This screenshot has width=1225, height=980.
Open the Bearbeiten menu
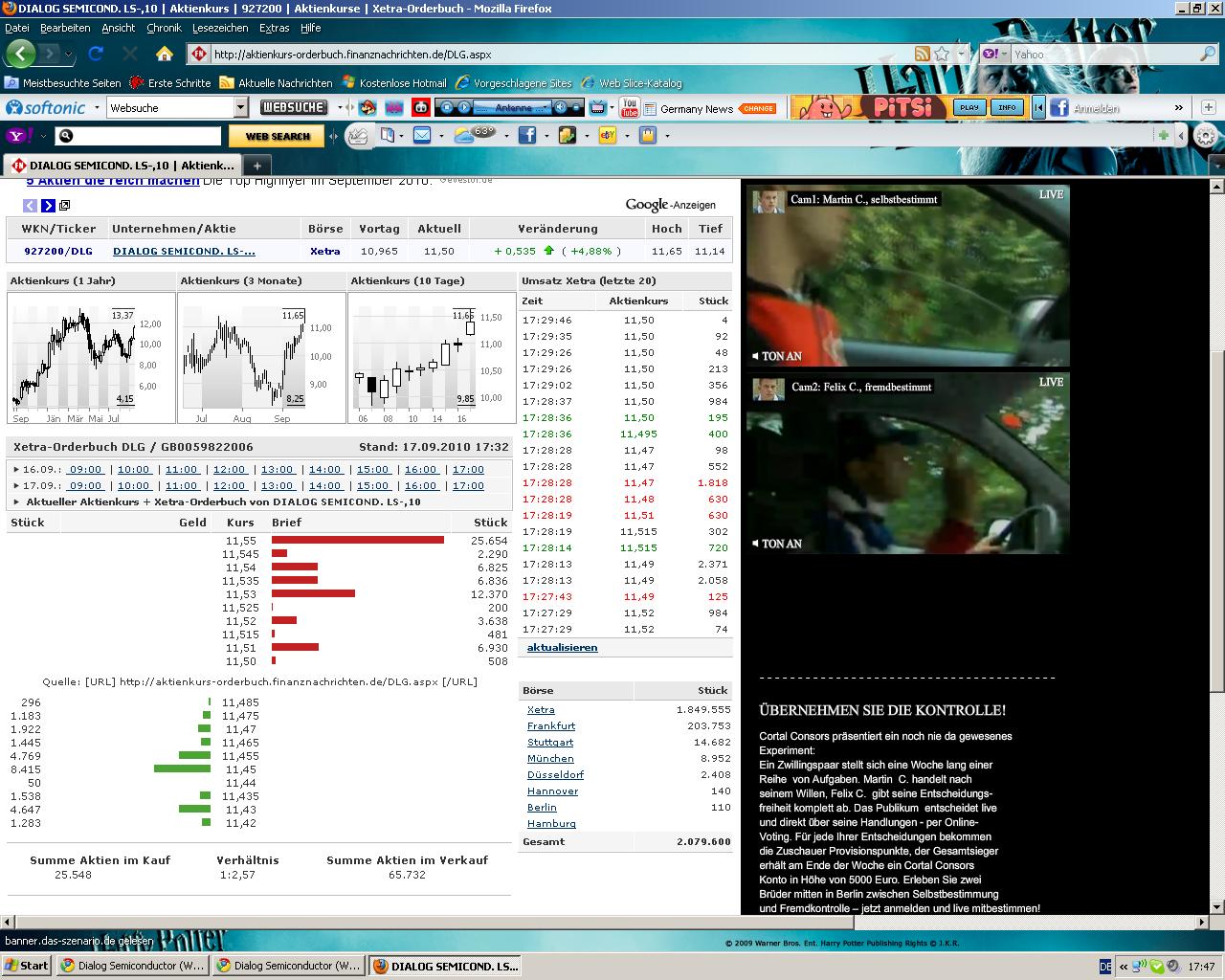click(x=65, y=28)
